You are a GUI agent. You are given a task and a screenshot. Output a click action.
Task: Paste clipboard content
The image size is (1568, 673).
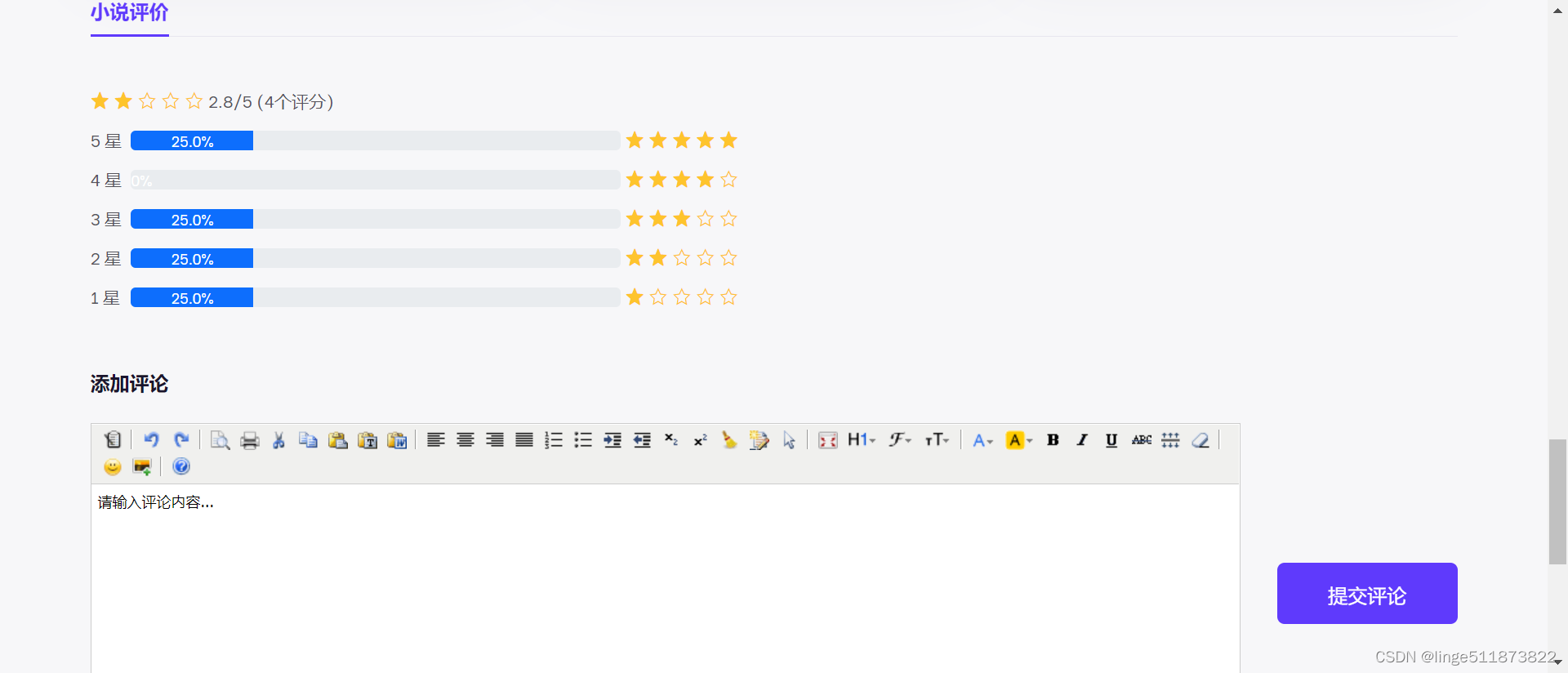click(x=338, y=440)
